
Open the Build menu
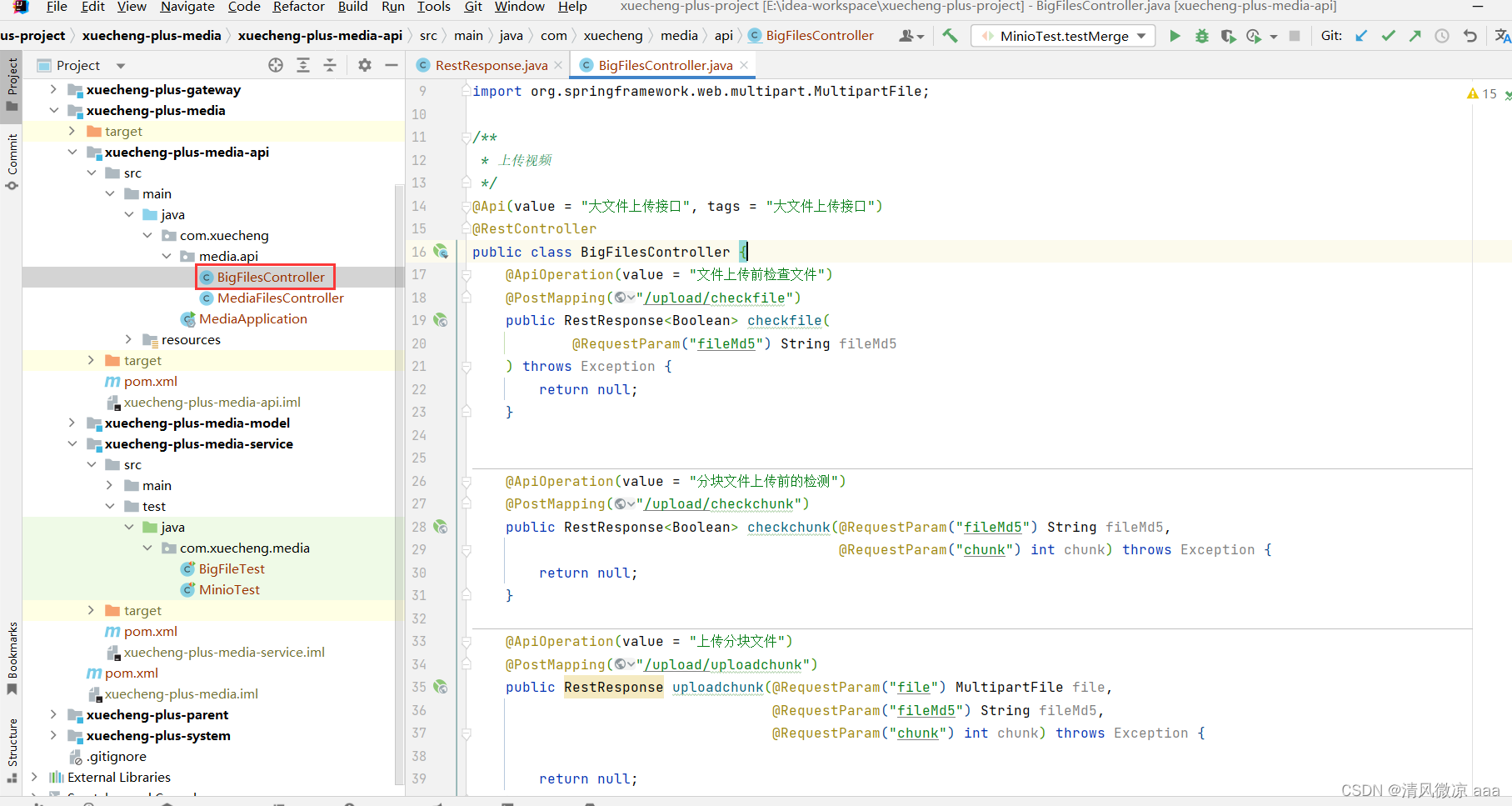pyautogui.click(x=352, y=7)
